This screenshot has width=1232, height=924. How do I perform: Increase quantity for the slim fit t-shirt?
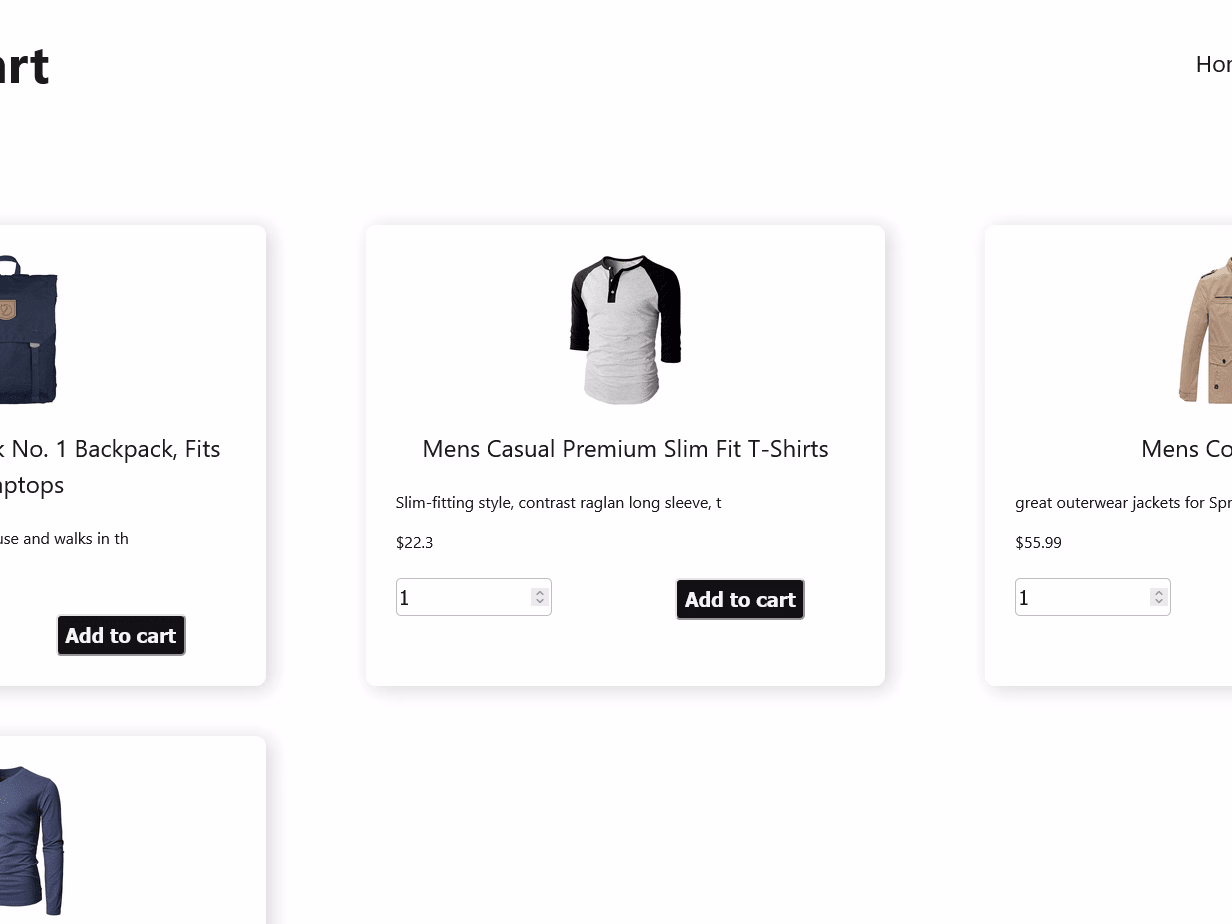[539, 591]
